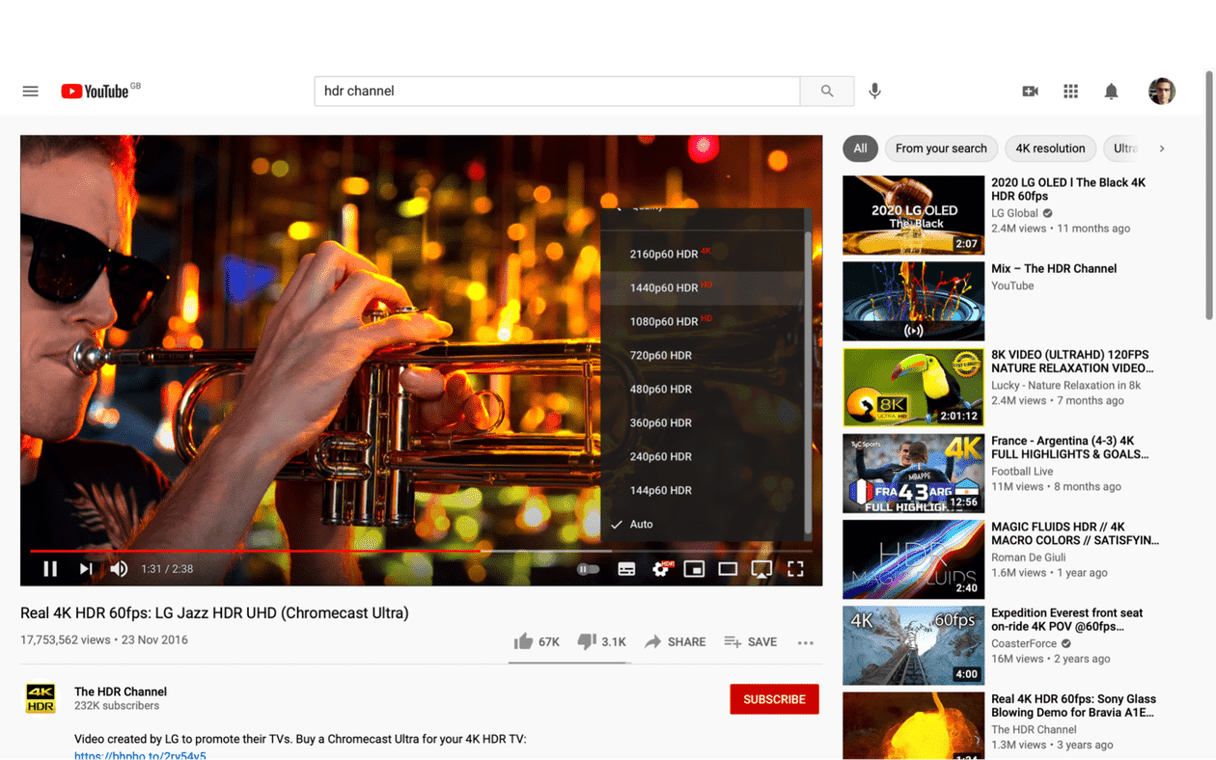Select 360p60 HDR quality

(702, 423)
